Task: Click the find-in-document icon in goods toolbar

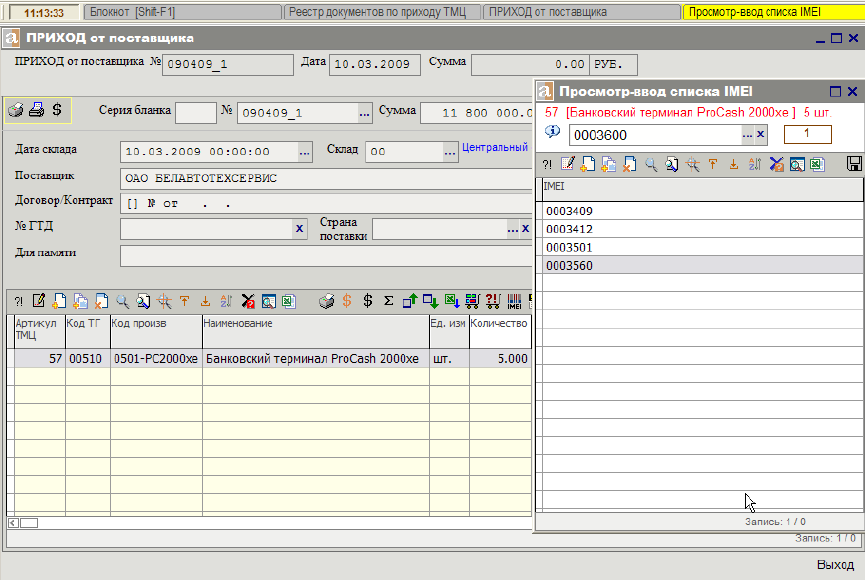Action: coord(143,301)
